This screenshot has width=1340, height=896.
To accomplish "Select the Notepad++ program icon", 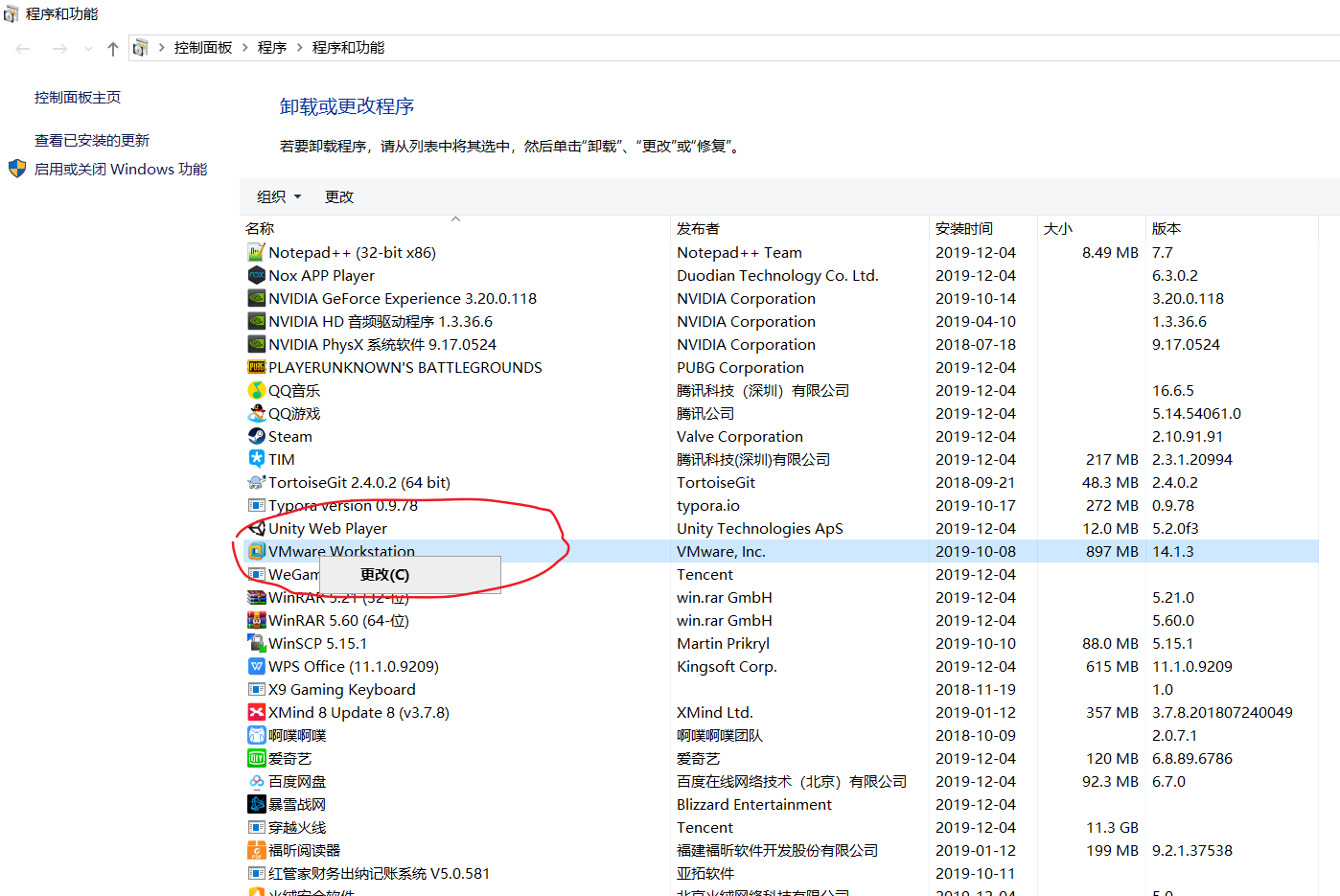I will point(257,252).
